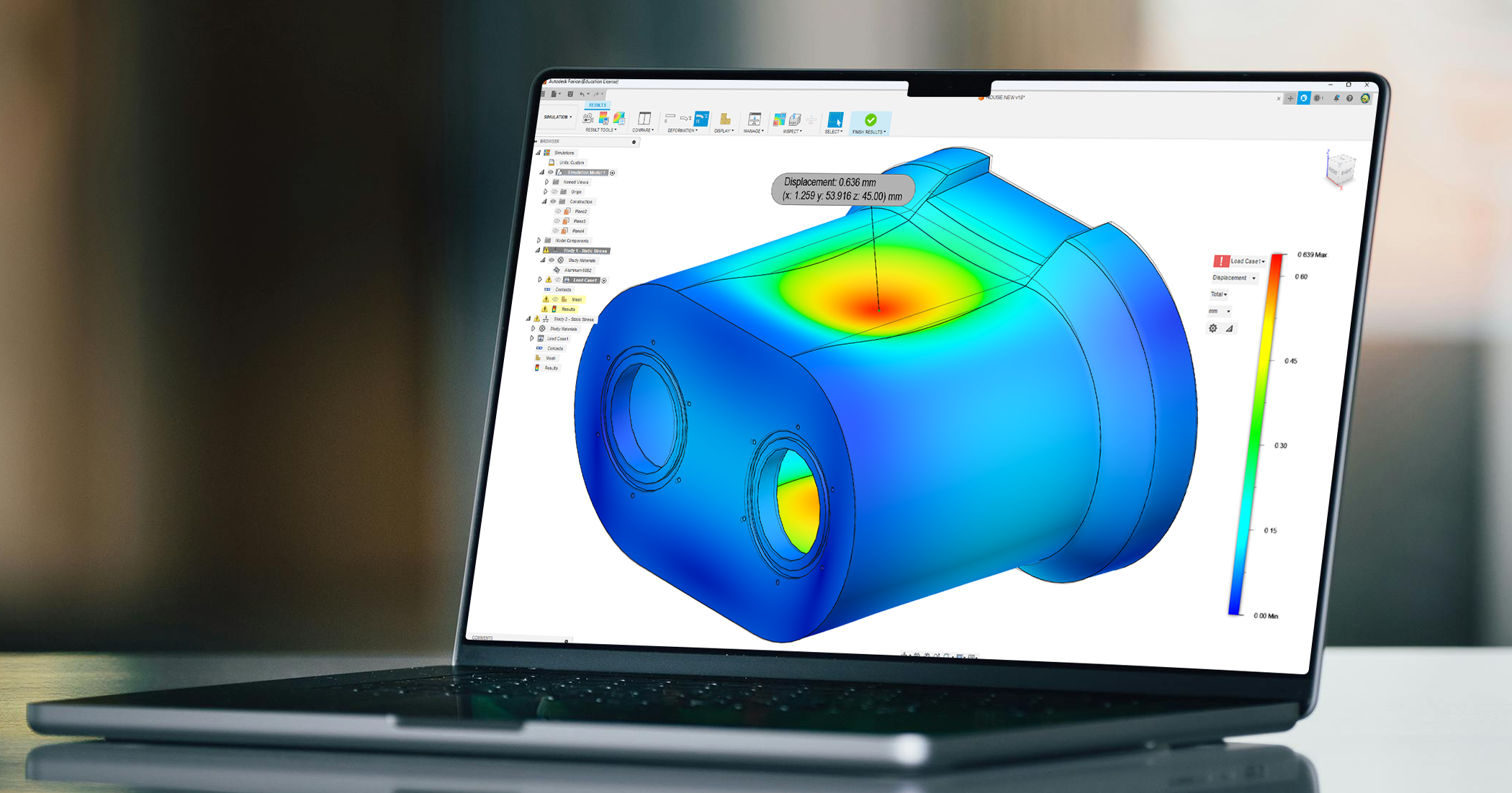
Task: Open the SIMULATION workspace menu
Action: [x=558, y=117]
